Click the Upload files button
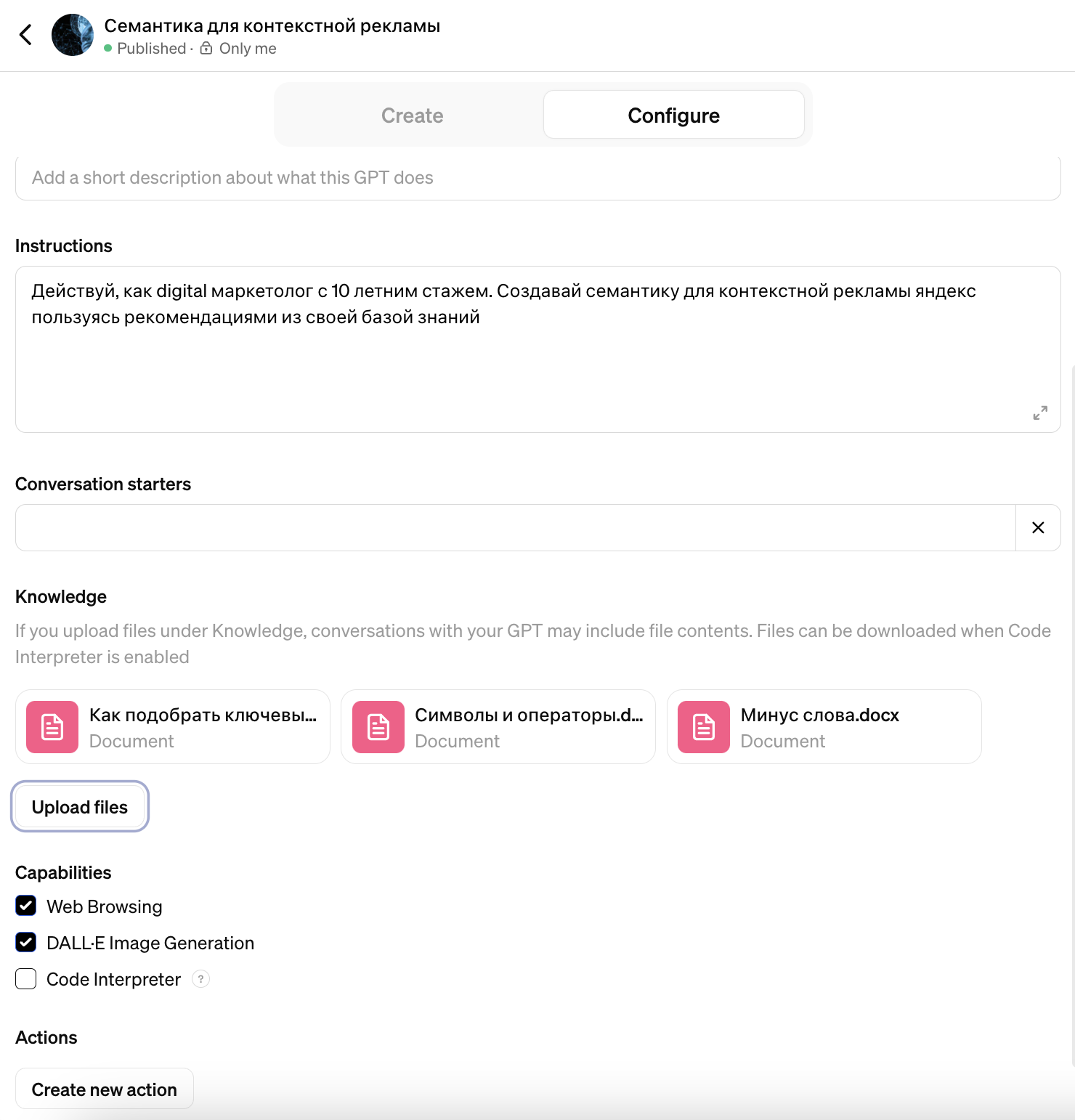This screenshot has height=1120, width=1075. click(x=80, y=807)
